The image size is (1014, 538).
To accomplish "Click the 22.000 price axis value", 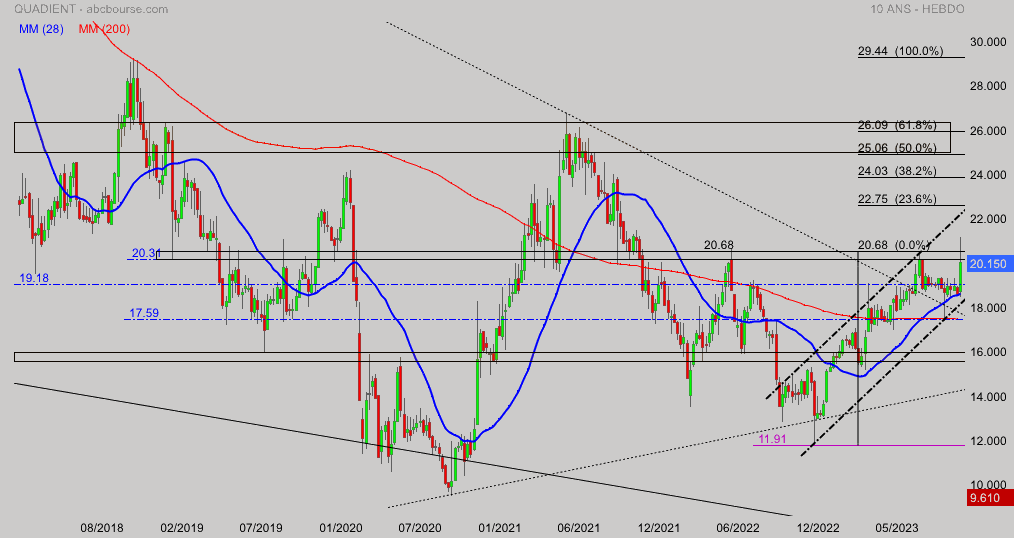I will click(x=988, y=219).
